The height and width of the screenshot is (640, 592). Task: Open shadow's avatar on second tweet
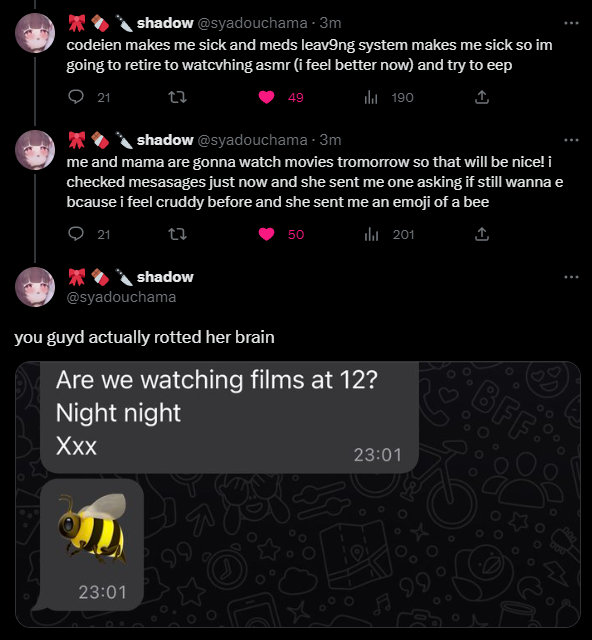point(35,150)
